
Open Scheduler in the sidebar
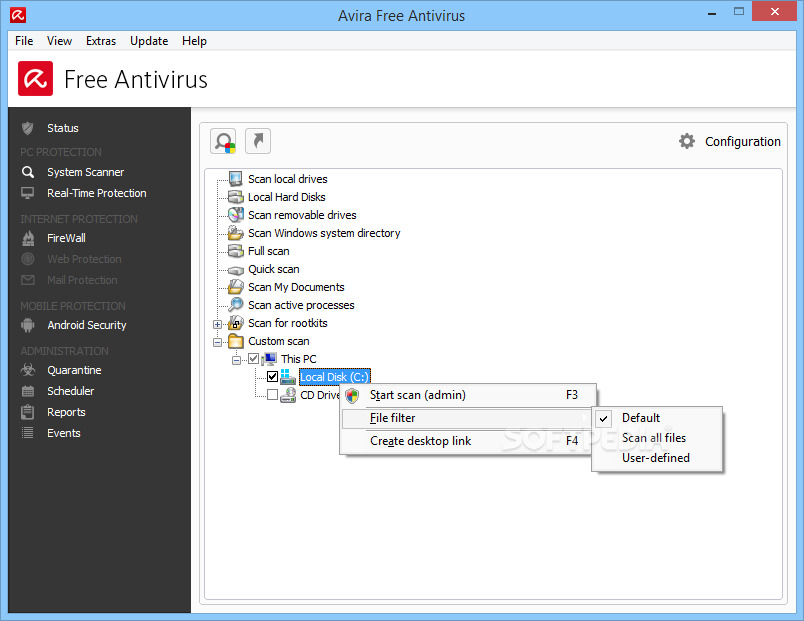pyautogui.click(x=70, y=391)
